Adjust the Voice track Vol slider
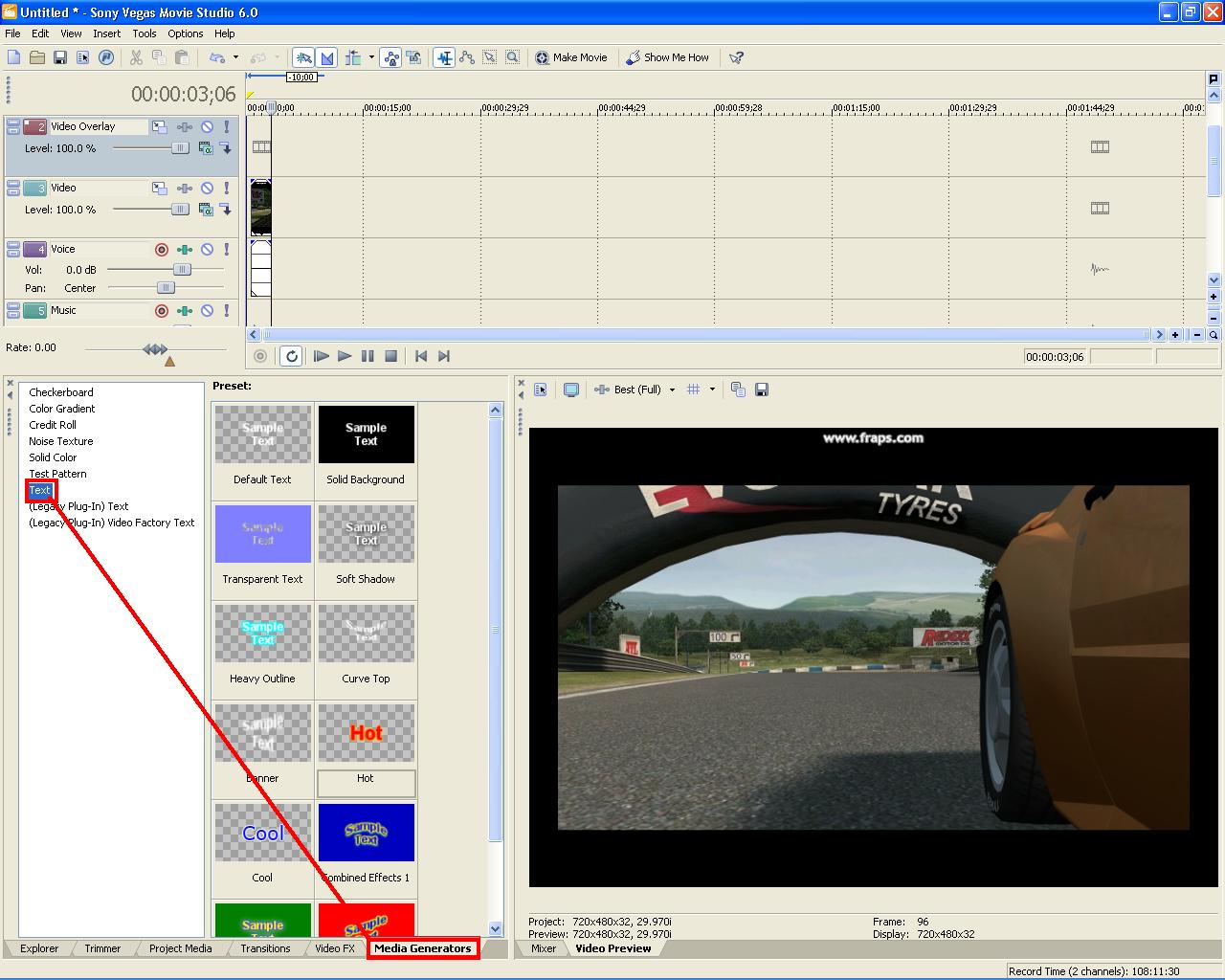The width and height of the screenshot is (1225, 980). pyautogui.click(x=182, y=270)
